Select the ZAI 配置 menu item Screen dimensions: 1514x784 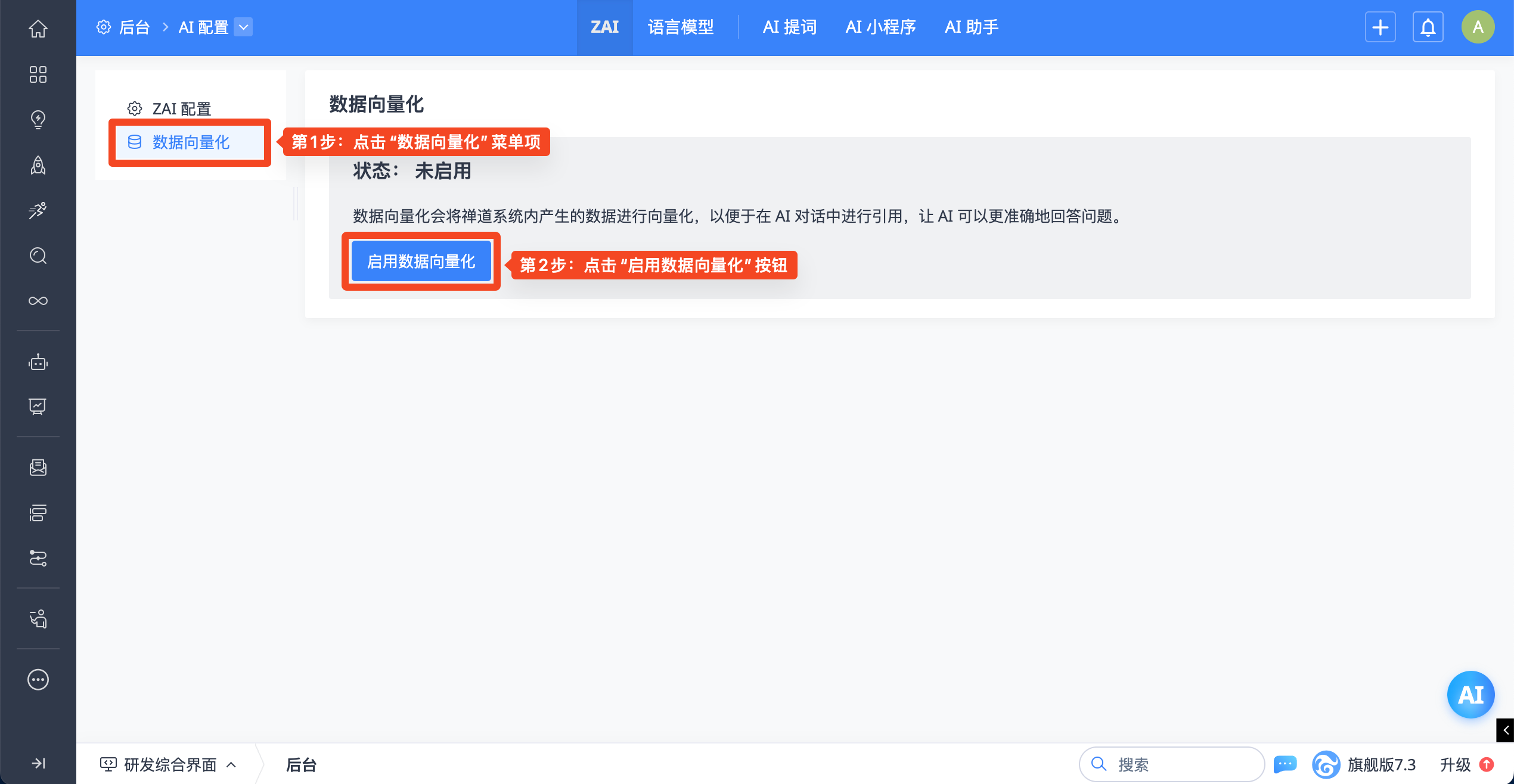click(x=181, y=109)
